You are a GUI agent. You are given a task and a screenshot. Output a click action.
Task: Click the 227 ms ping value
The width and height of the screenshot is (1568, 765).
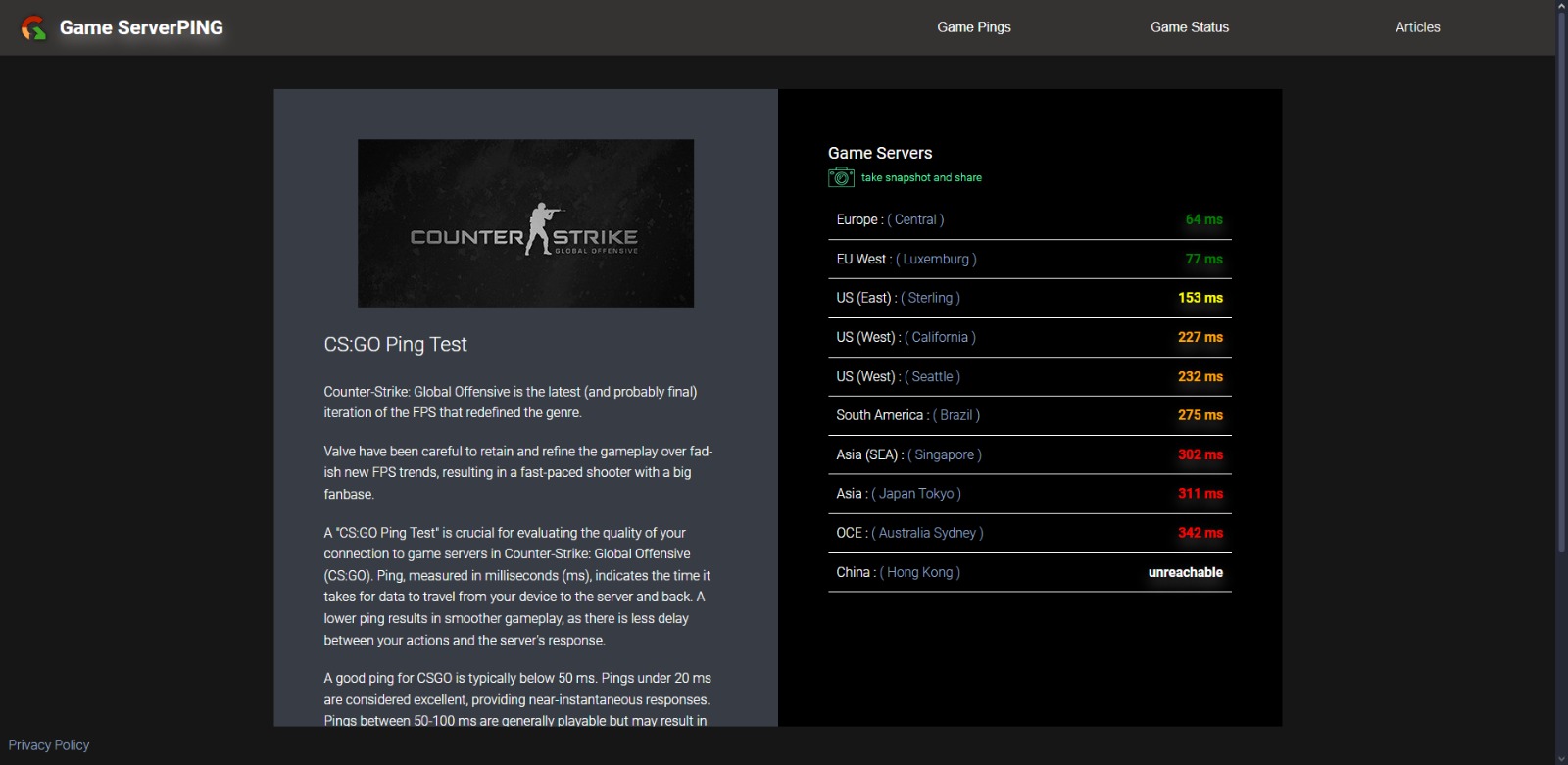1200,337
